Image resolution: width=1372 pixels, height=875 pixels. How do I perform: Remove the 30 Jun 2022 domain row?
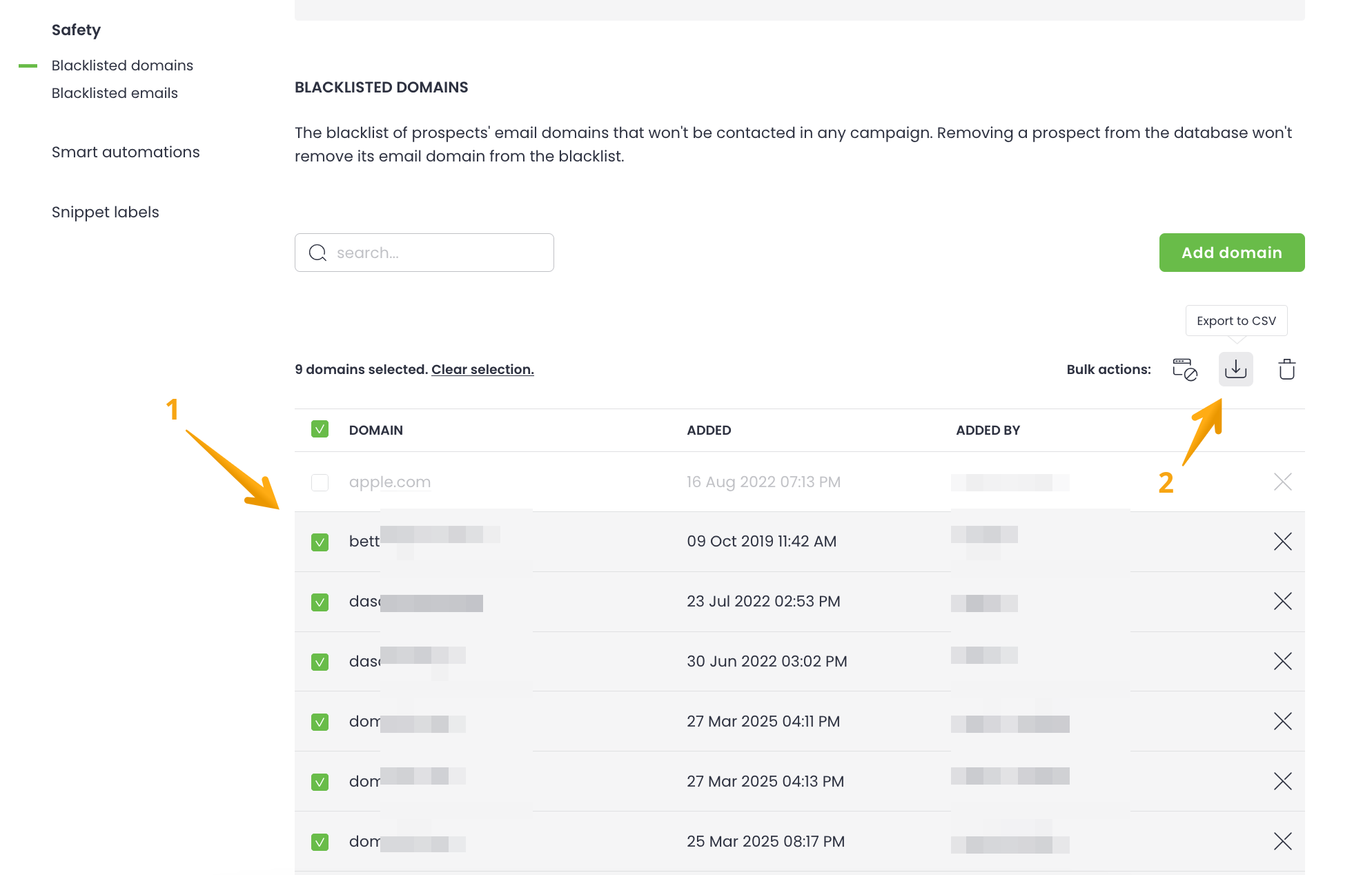coord(1282,662)
